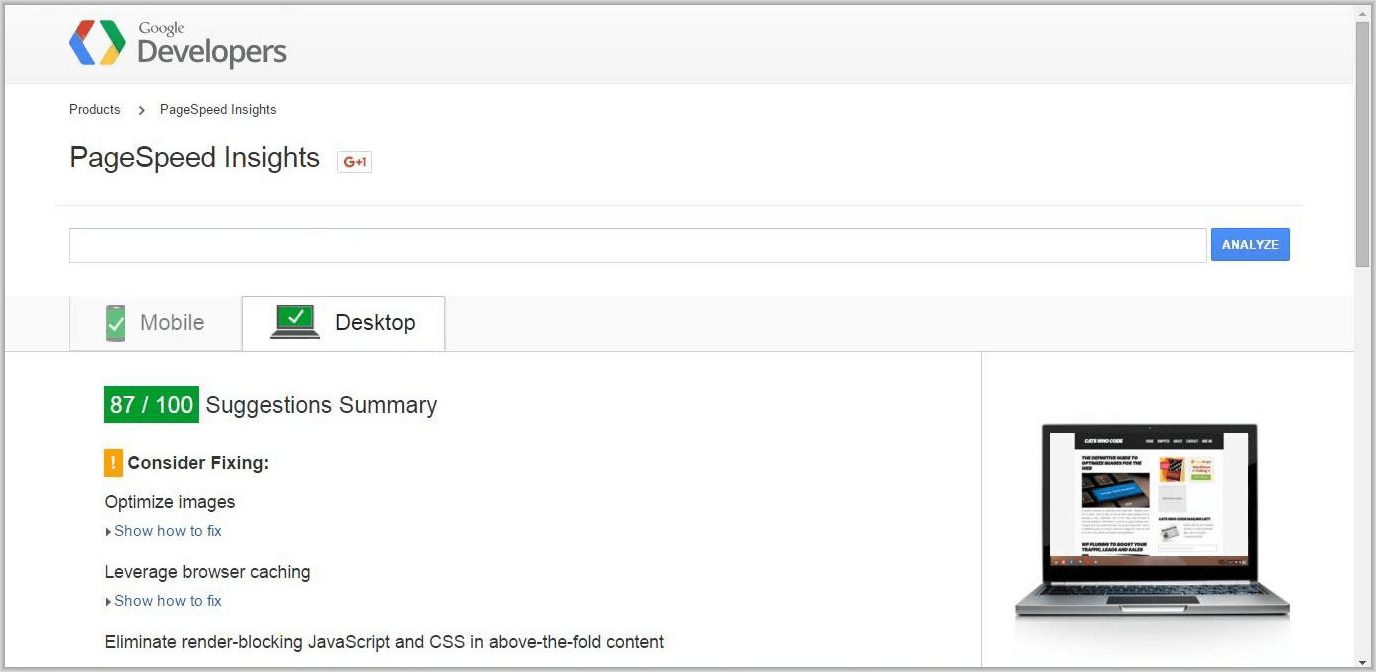Expand Show how to fix for Leverage browser caching
This screenshot has height=672, width=1376.
coord(168,600)
